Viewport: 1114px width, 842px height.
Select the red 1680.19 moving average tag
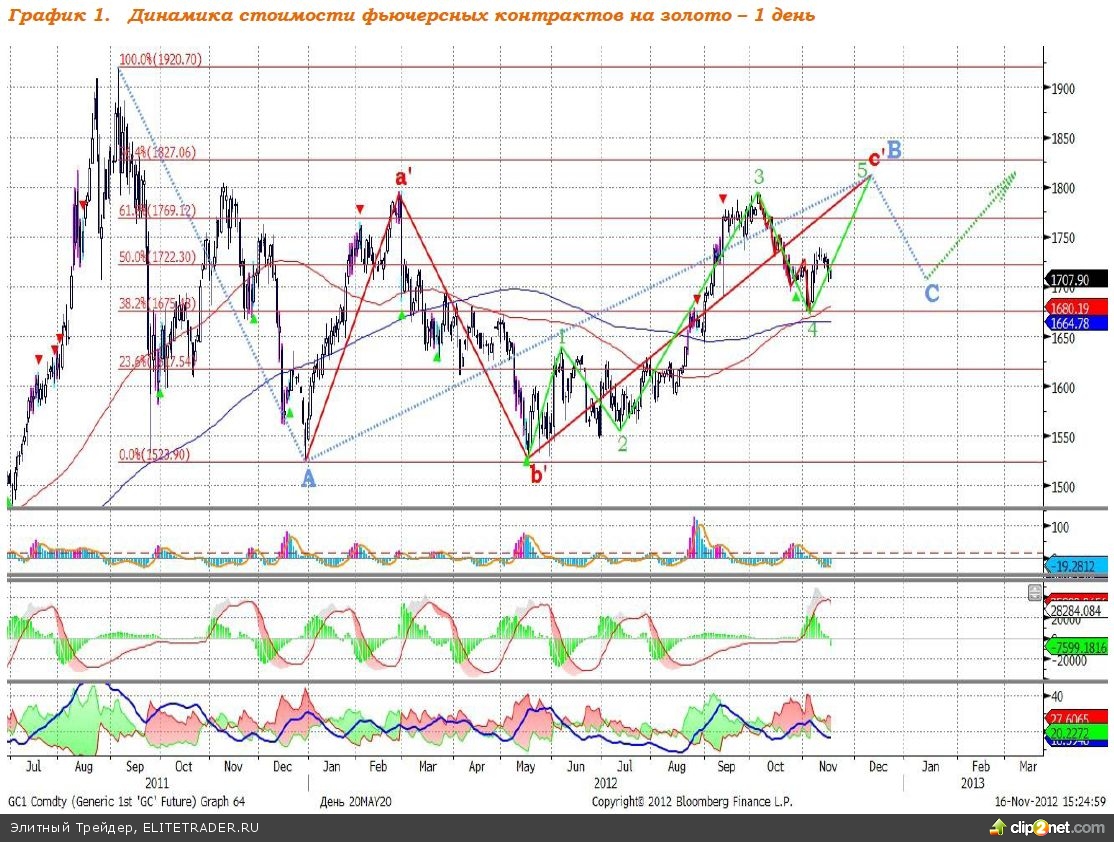pyautogui.click(x=1077, y=308)
